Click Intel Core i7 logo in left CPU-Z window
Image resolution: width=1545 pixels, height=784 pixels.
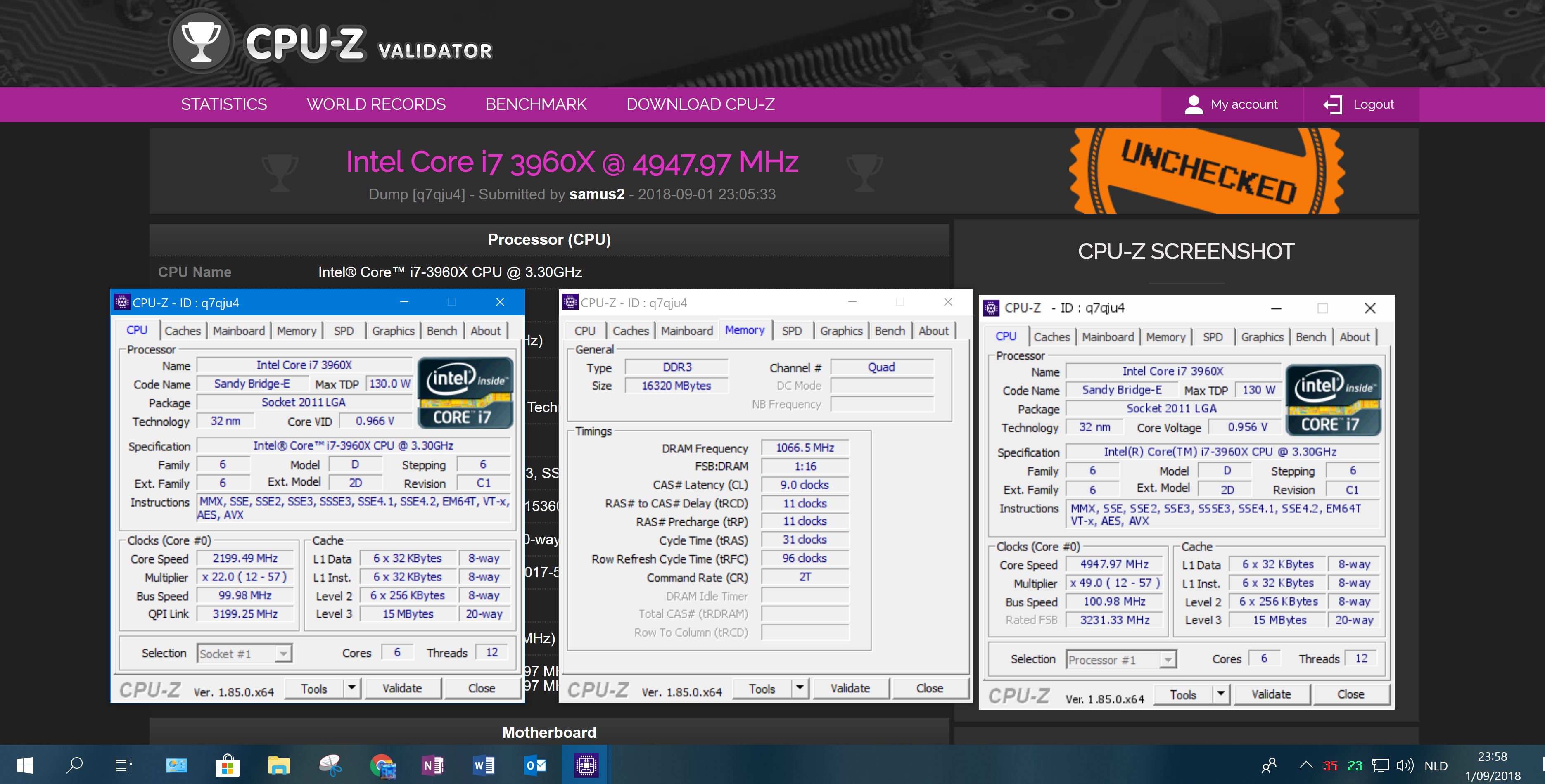click(465, 393)
